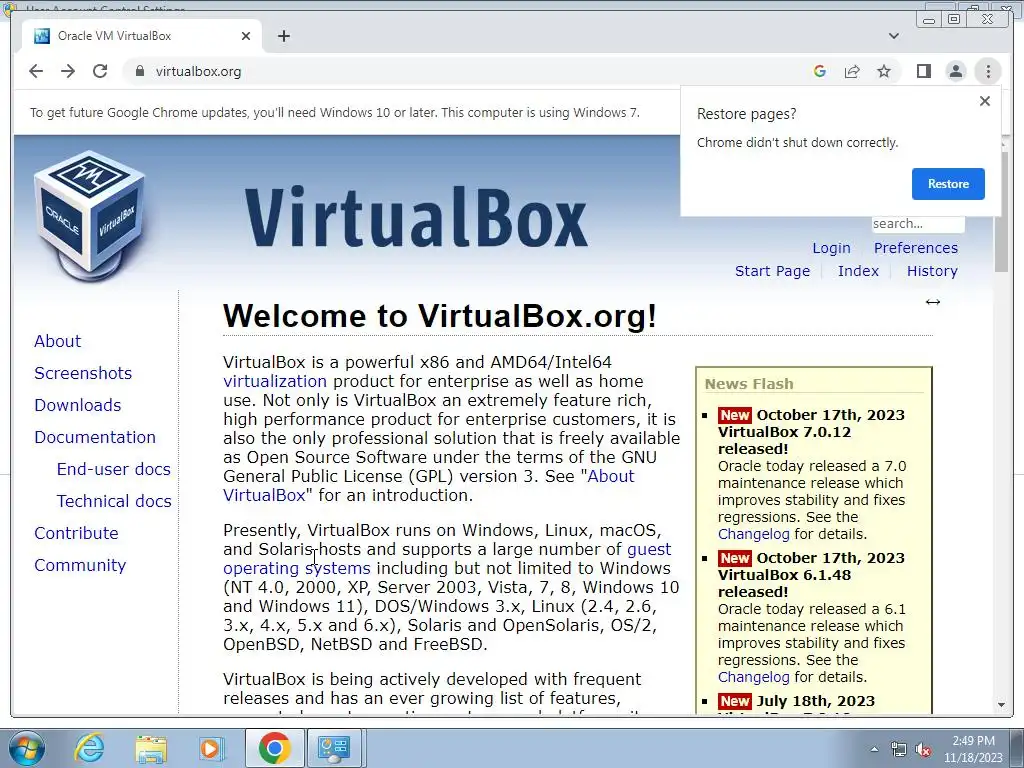Open the Control Panel taskbar item
The image size is (1024, 768).
coord(334,748)
